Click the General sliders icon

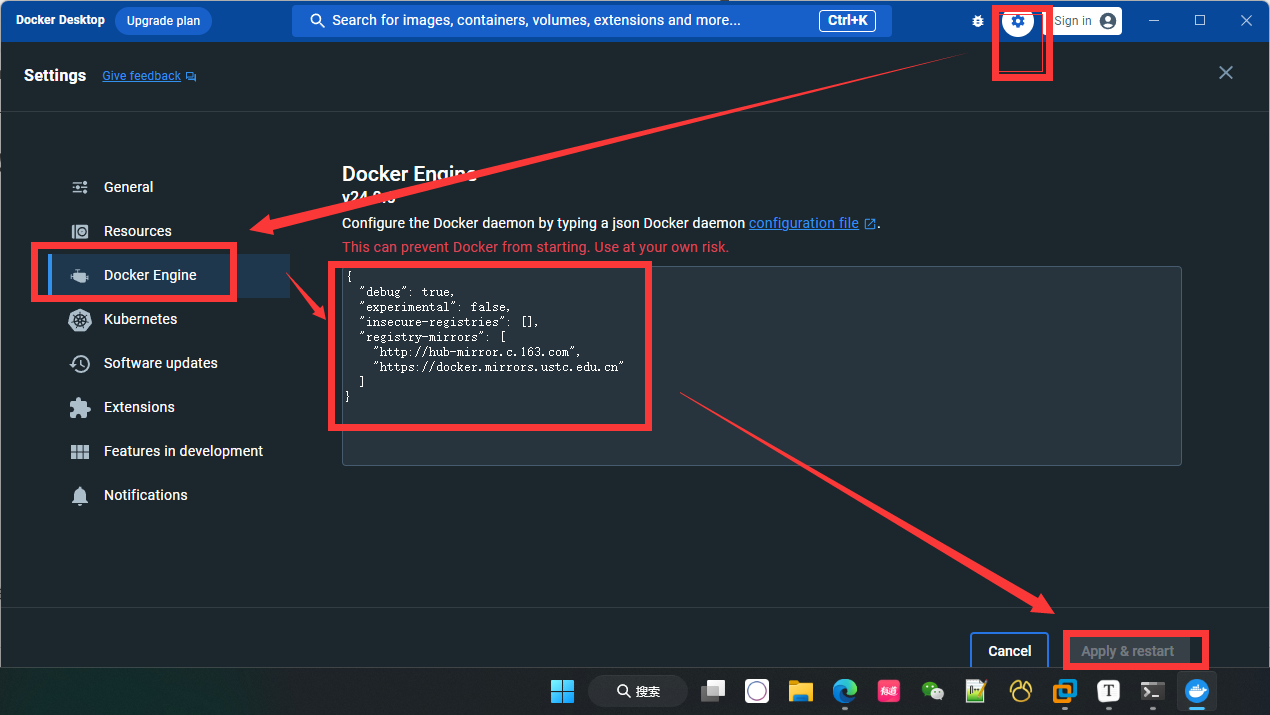[x=80, y=187]
